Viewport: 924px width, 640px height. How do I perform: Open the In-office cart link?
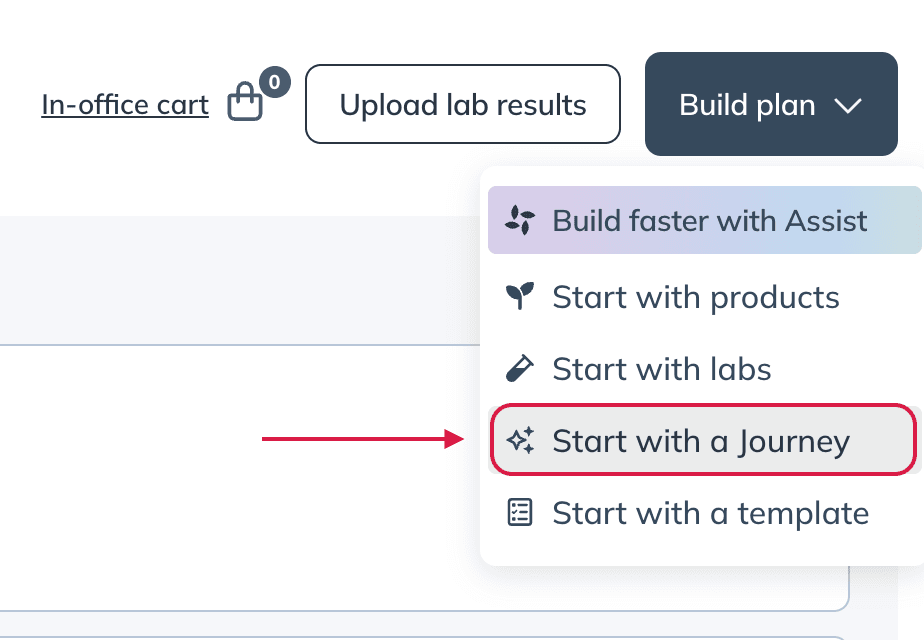coord(125,105)
